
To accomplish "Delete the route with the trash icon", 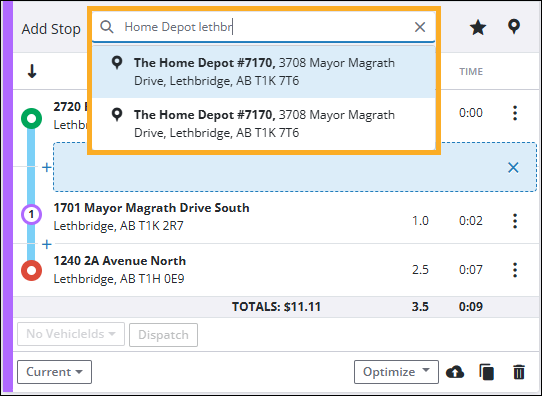I will tap(519, 372).
